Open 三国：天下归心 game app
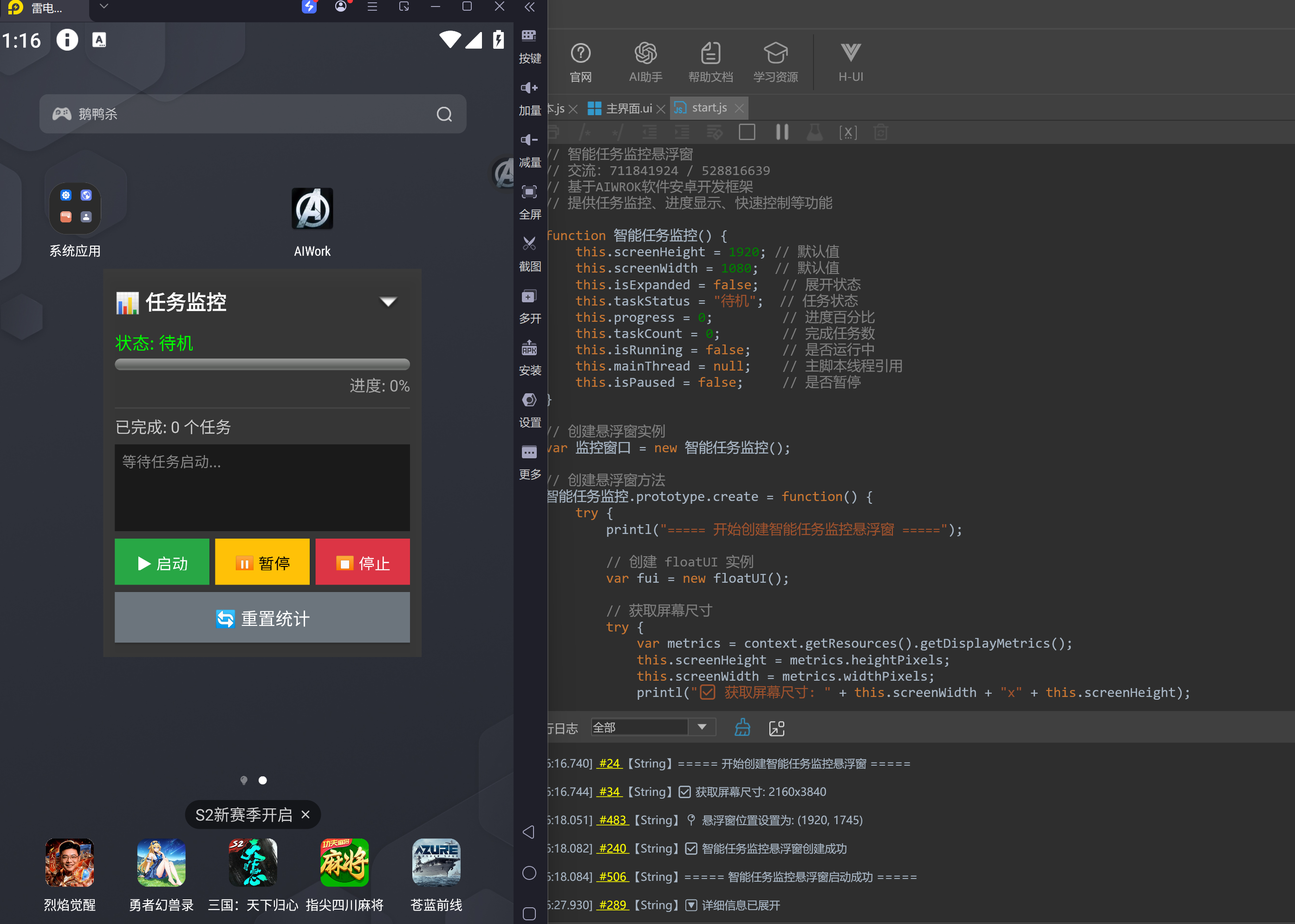The image size is (1295, 924). (x=253, y=875)
